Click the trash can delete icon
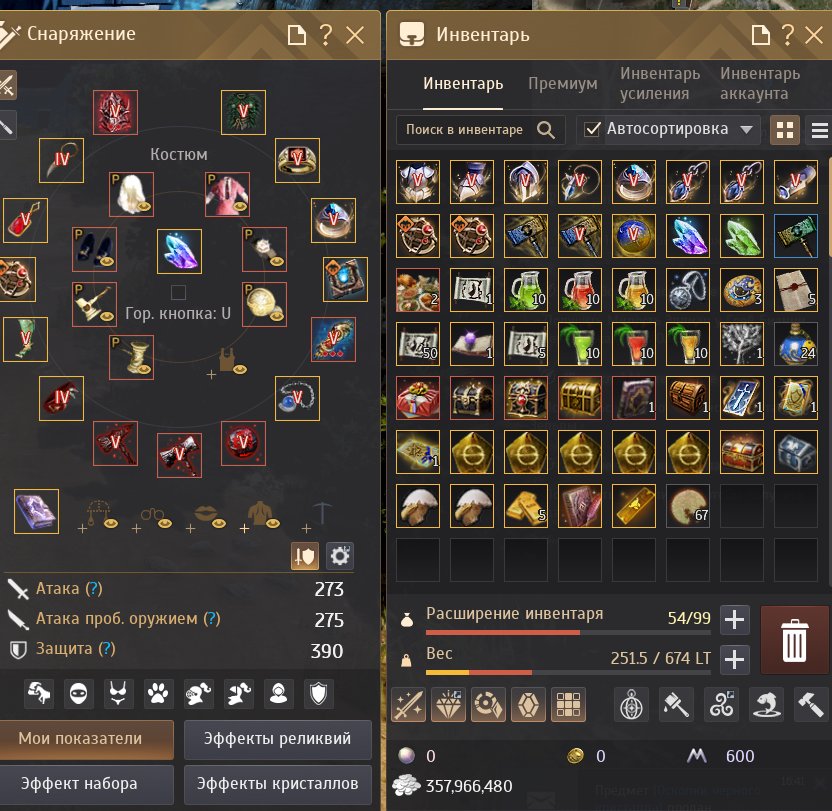The image size is (832, 811). point(794,640)
